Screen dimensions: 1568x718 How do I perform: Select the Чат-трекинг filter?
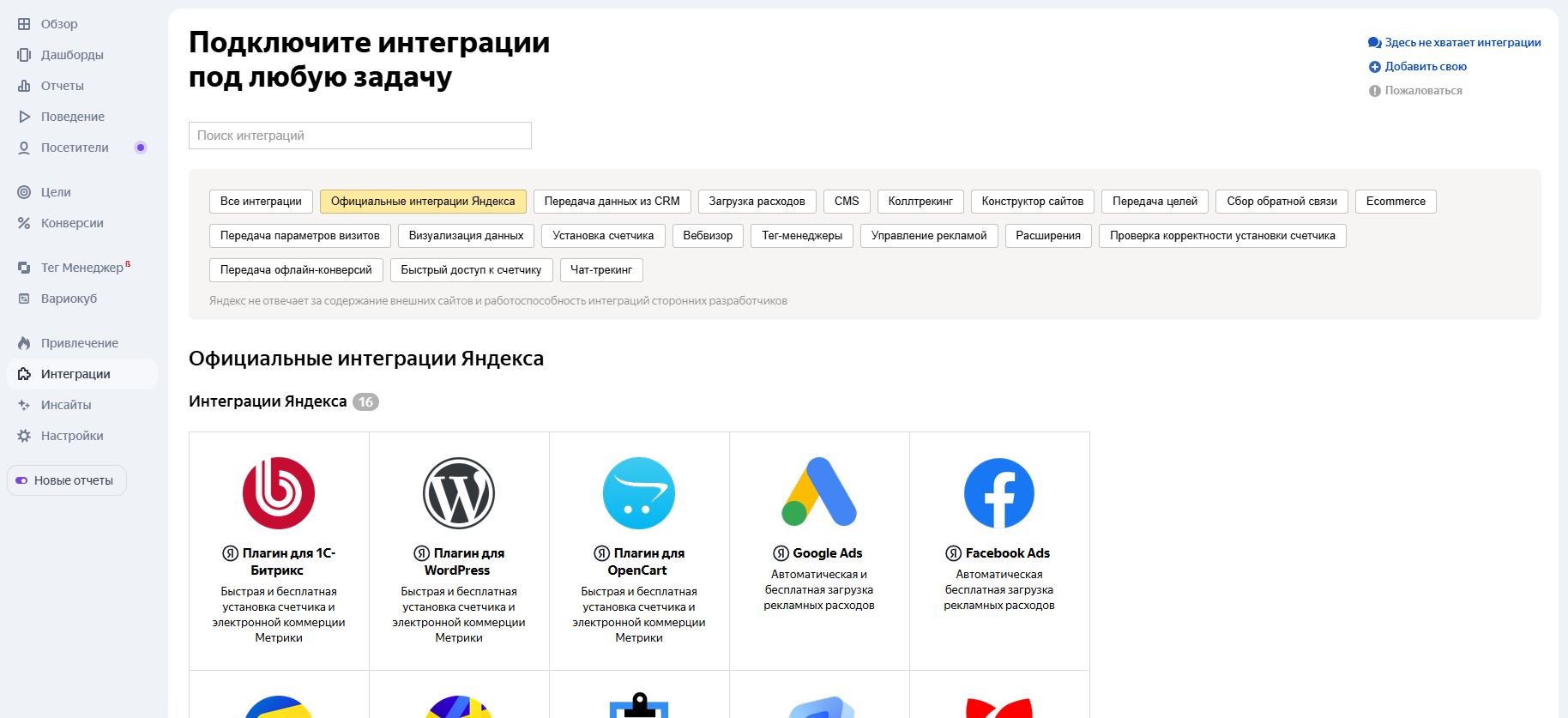[x=601, y=270]
